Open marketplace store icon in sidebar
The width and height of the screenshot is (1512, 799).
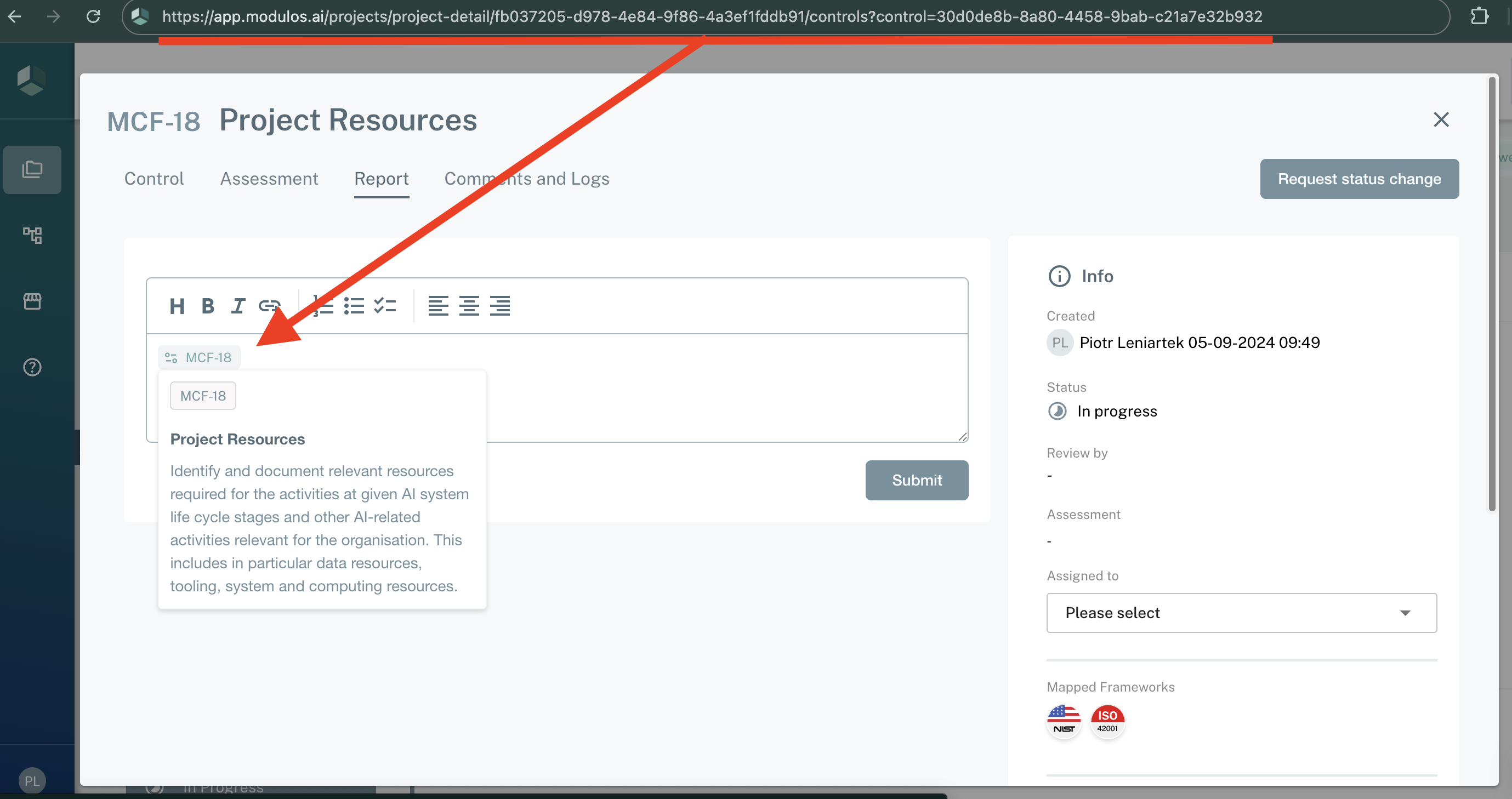point(32,301)
